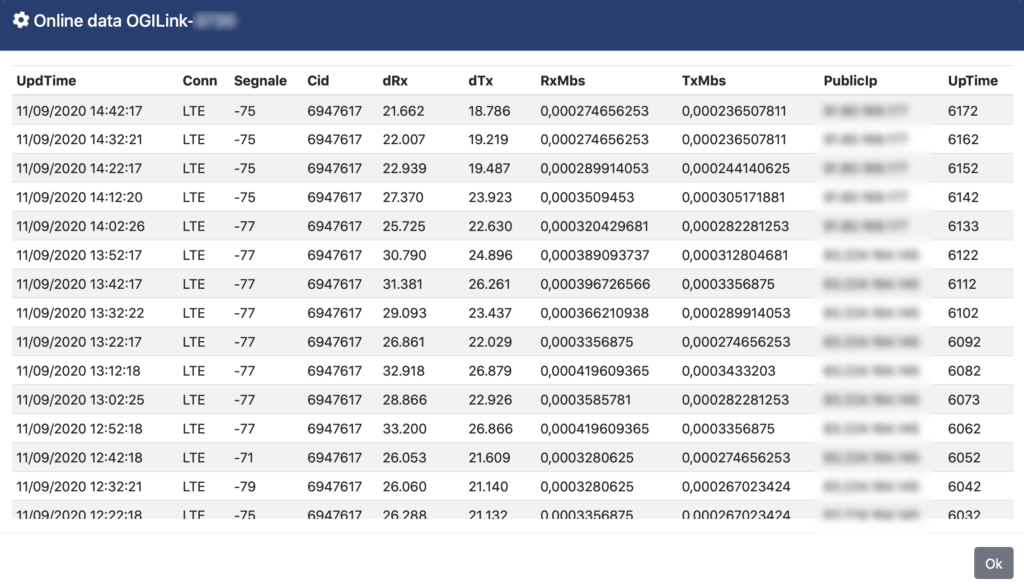Click timestamp 11/09/2020 14:42:17
This screenshot has height=584, width=1024.
[79, 111]
